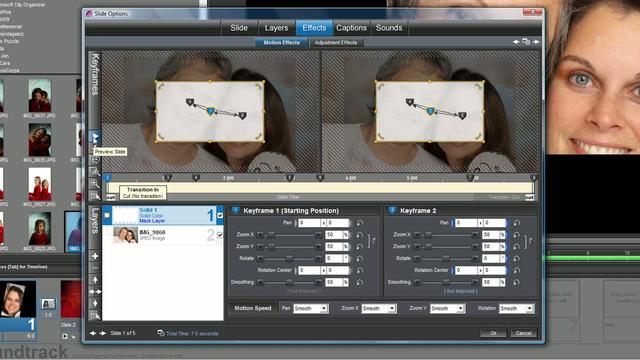Screen dimensions: 640x360
Task: Reset Keyframe 1 Rotation Center value
Action: tap(359, 270)
